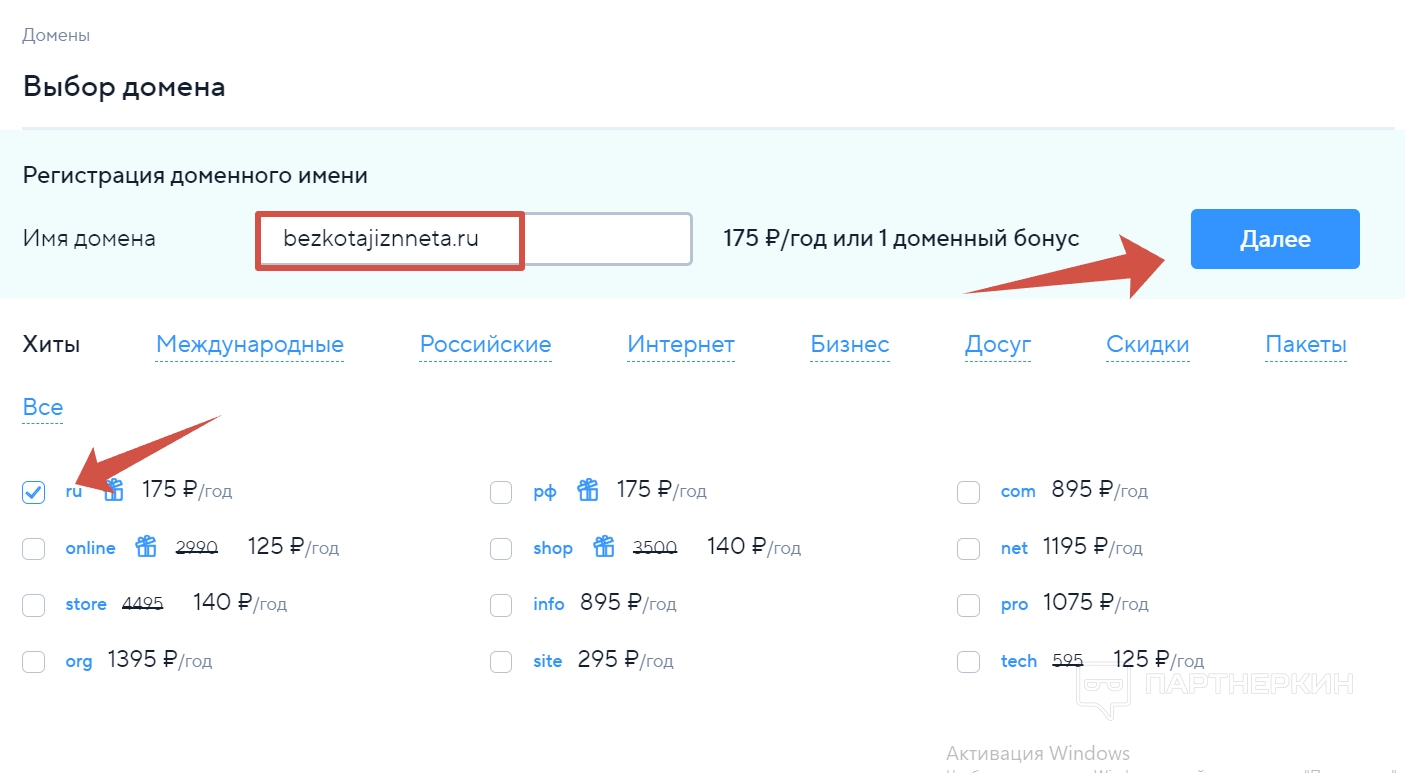Check the tech domain zone box
Screen dimensions: 1405x773
[x=968, y=662]
